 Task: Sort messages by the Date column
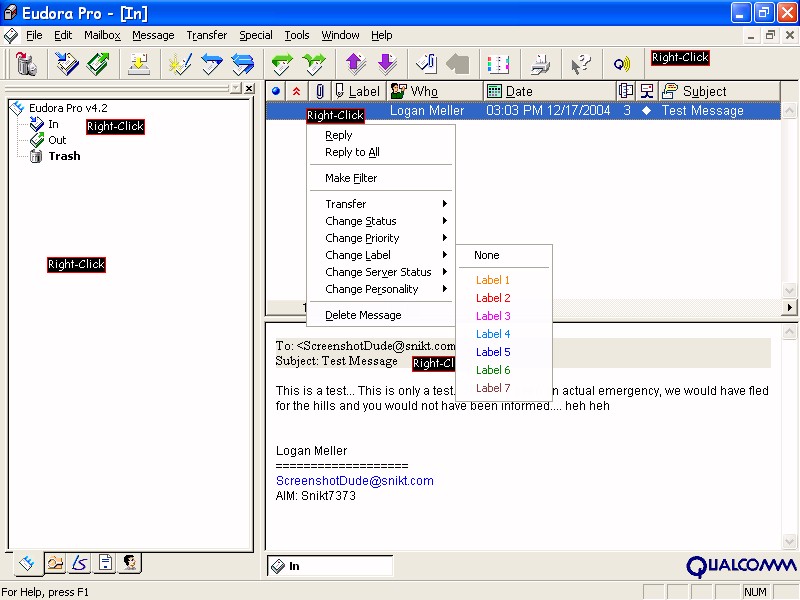pos(549,91)
